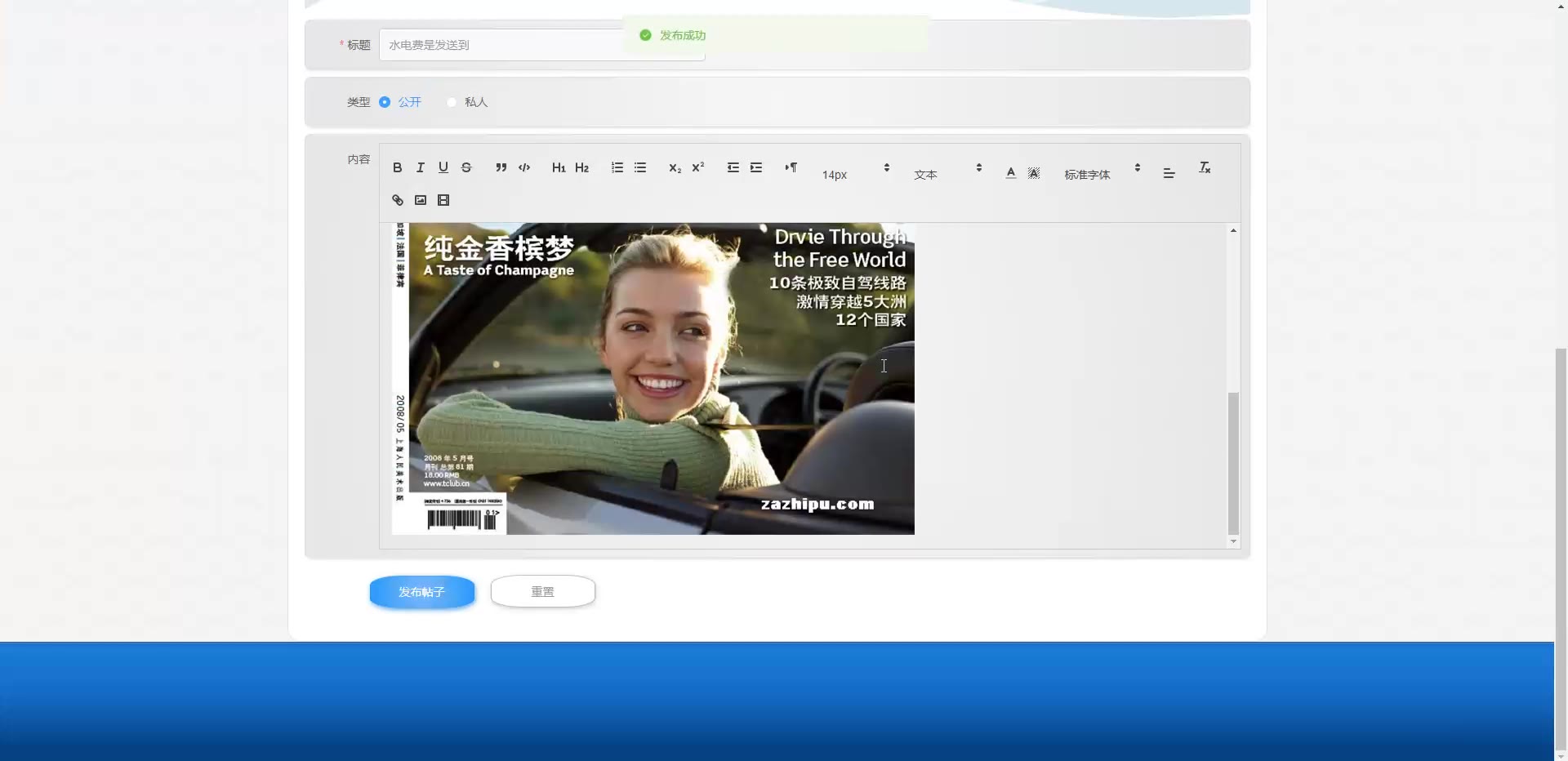Viewport: 1568px width, 761px height.
Task: Click the magazine cover image in editor
Action: (x=653, y=379)
